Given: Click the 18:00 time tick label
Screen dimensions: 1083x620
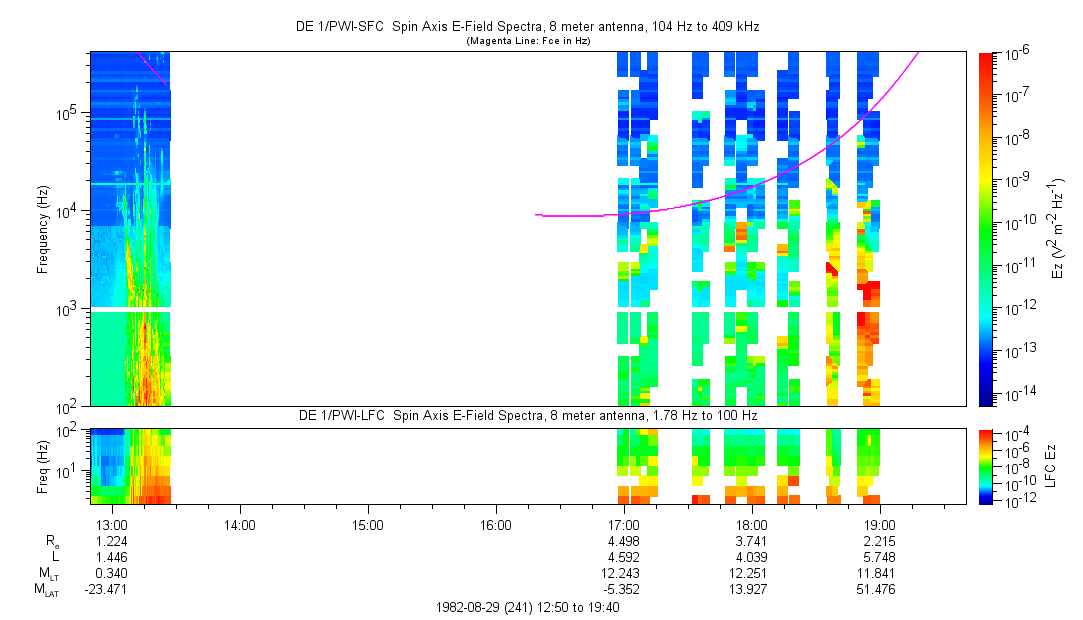Looking at the screenshot, I should pyautogui.click(x=752, y=524).
